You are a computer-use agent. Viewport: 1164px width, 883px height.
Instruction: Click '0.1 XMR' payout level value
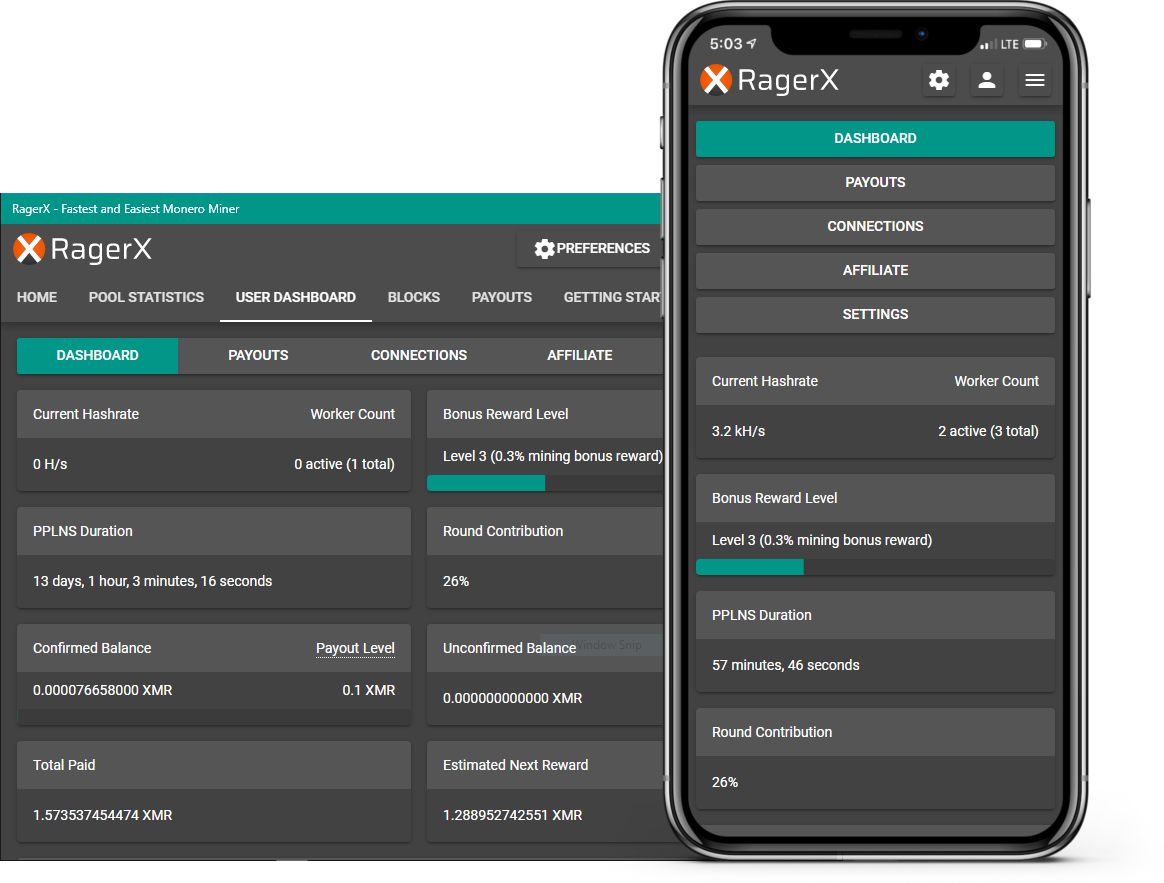pos(368,690)
